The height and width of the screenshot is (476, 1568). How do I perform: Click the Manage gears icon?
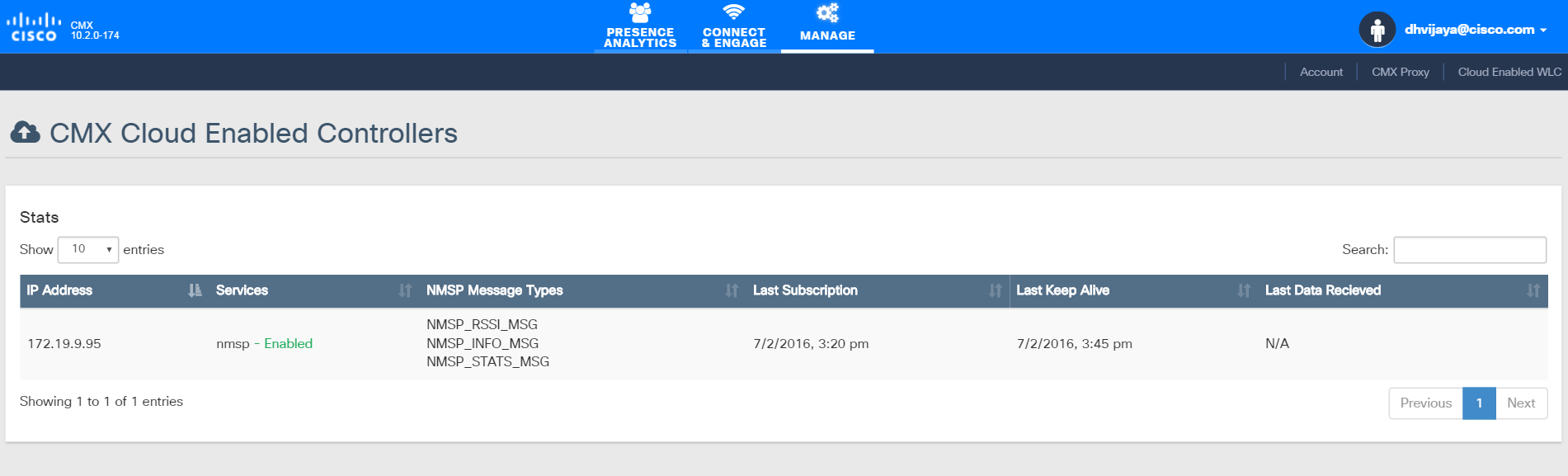[x=827, y=12]
